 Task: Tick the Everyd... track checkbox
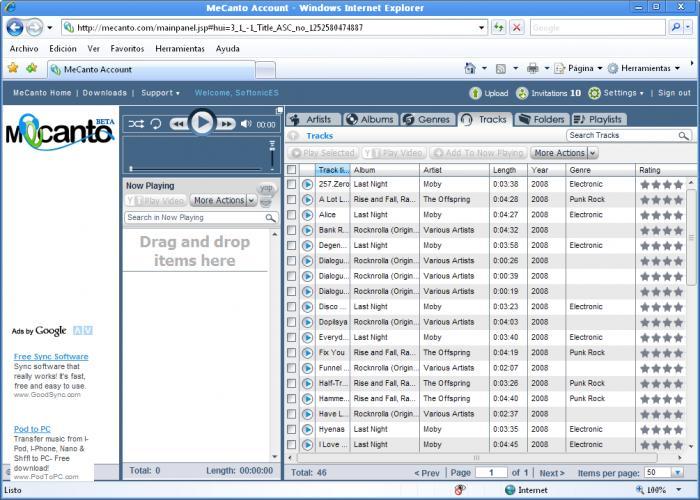pyautogui.click(x=292, y=337)
